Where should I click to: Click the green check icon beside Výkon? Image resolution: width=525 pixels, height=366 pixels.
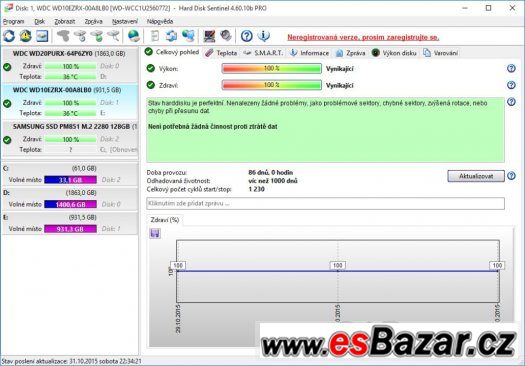[x=151, y=68]
